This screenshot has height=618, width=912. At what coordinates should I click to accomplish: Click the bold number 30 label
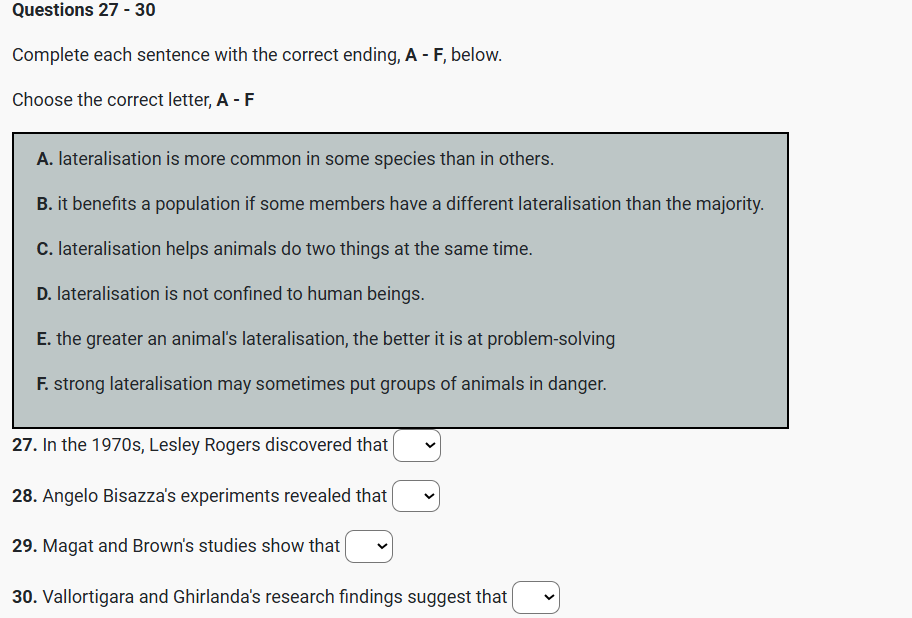(24, 597)
